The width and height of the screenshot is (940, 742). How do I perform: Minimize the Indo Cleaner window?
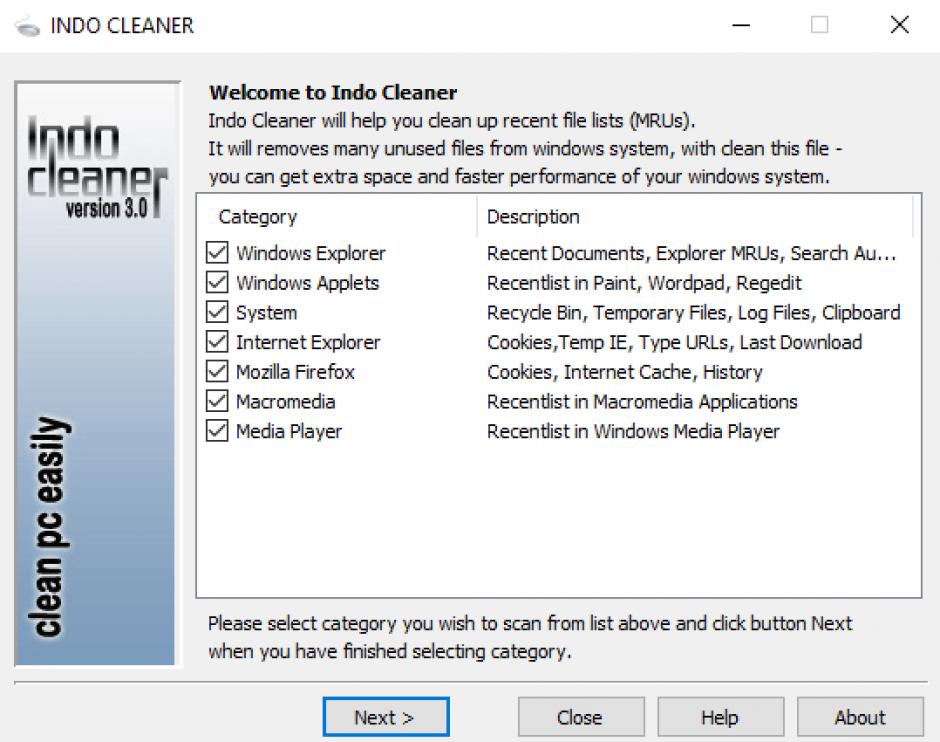pos(742,25)
